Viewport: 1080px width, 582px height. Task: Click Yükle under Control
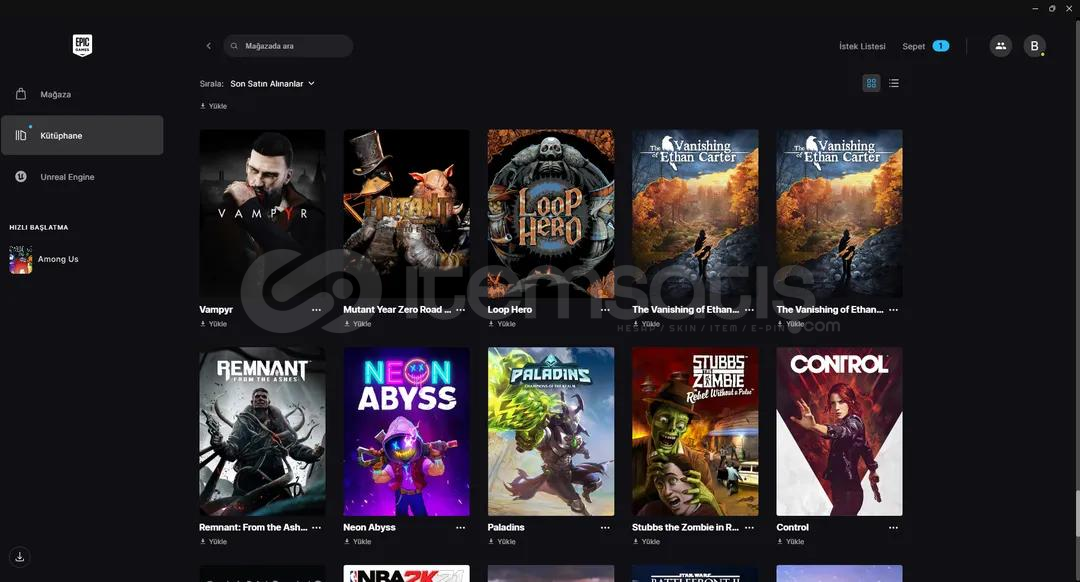point(791,541)
